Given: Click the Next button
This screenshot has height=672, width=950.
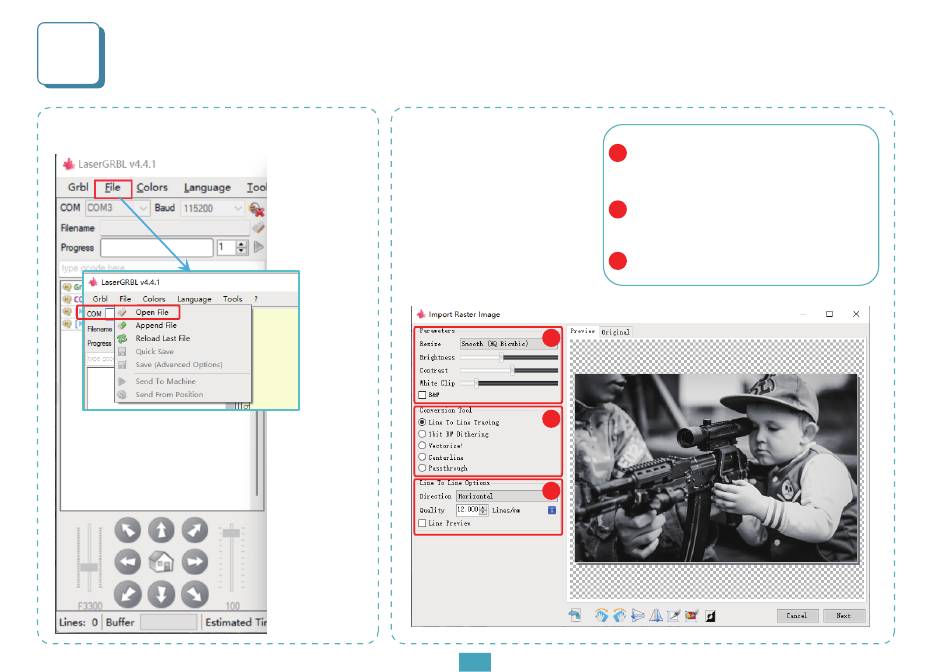Looking at the screenshot, I should 843,616.
